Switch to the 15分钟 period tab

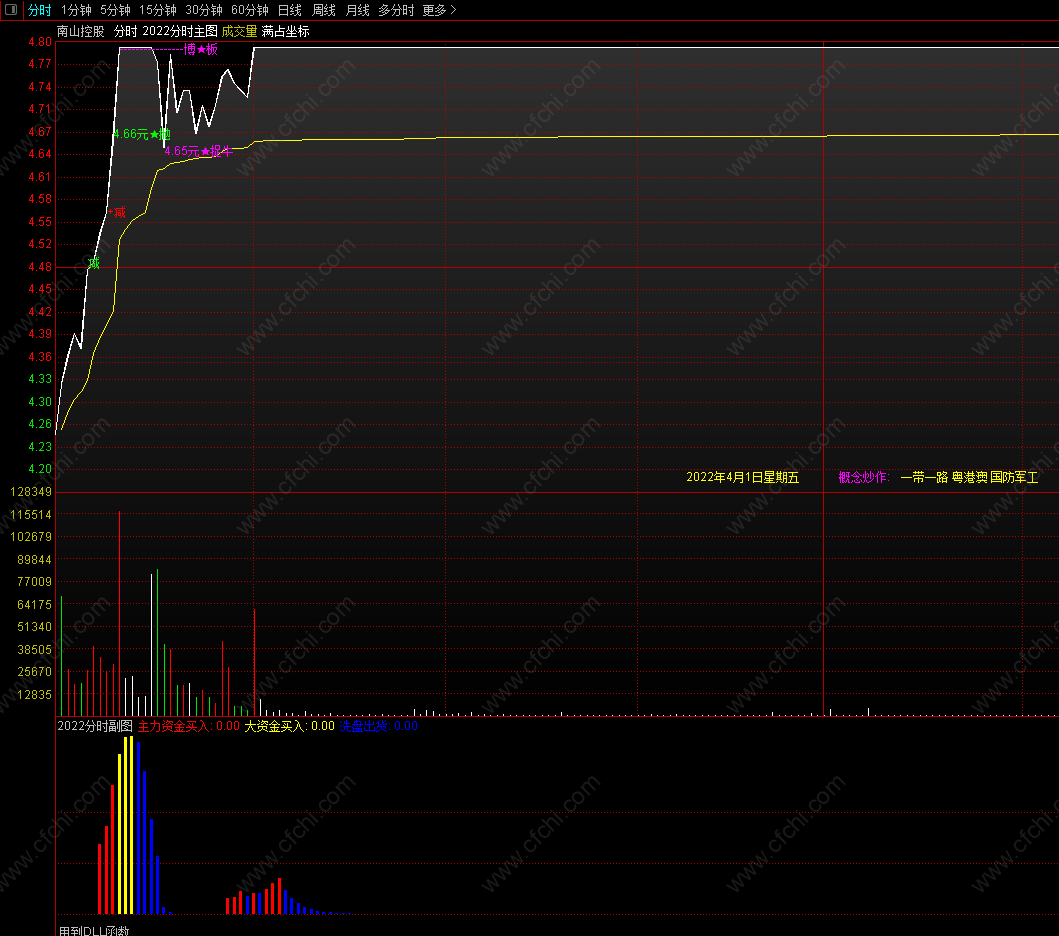tap(157, 10)
